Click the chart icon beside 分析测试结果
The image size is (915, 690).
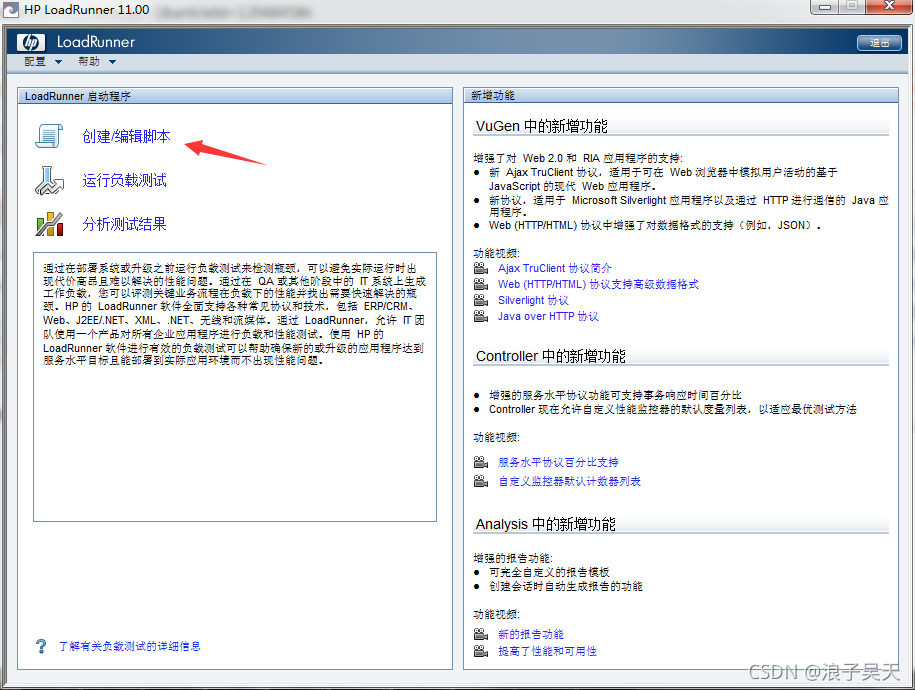pyautogui.click(x=50, y=224)
